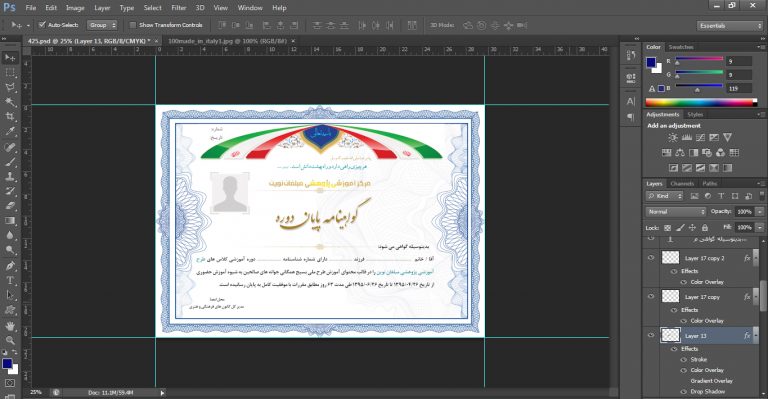
Task: Select the Crop tool
Action: [x=10, y=117]
